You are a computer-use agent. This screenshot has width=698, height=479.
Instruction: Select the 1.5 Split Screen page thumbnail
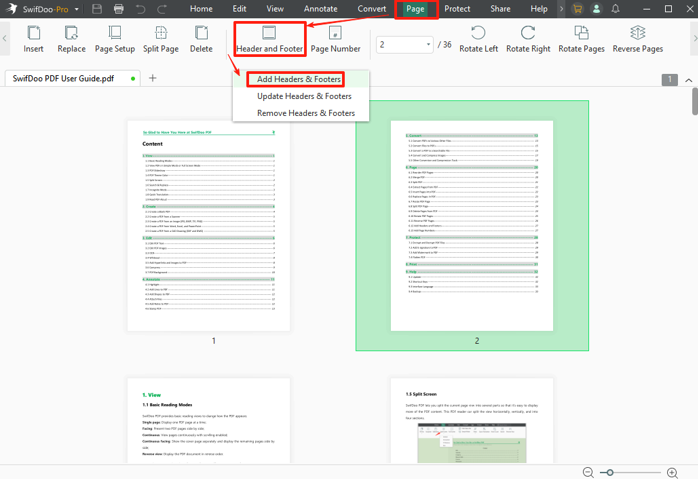tap(472, 420)
